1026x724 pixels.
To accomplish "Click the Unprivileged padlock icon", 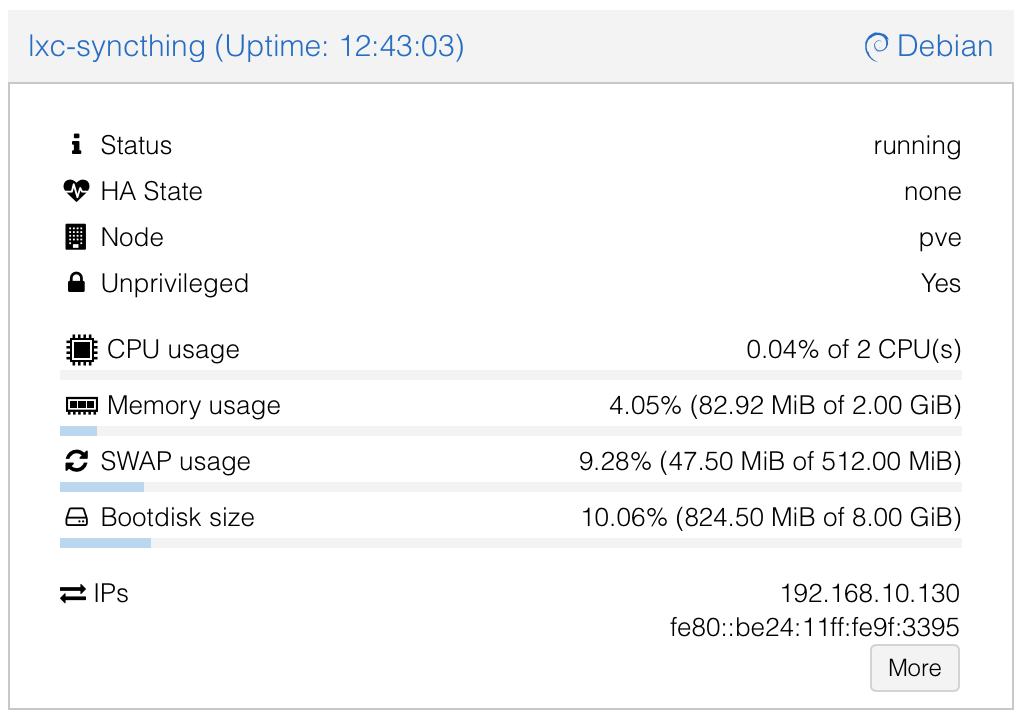I will coord(77,283).
